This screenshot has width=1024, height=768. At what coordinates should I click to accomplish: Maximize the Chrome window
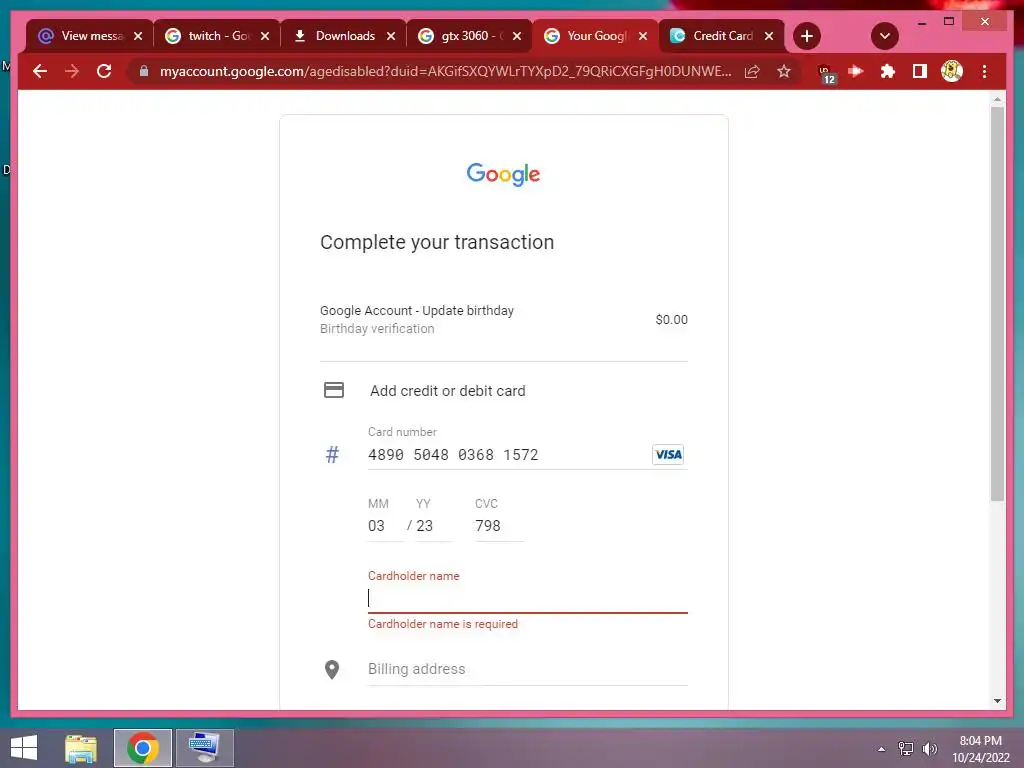(949, 22)
